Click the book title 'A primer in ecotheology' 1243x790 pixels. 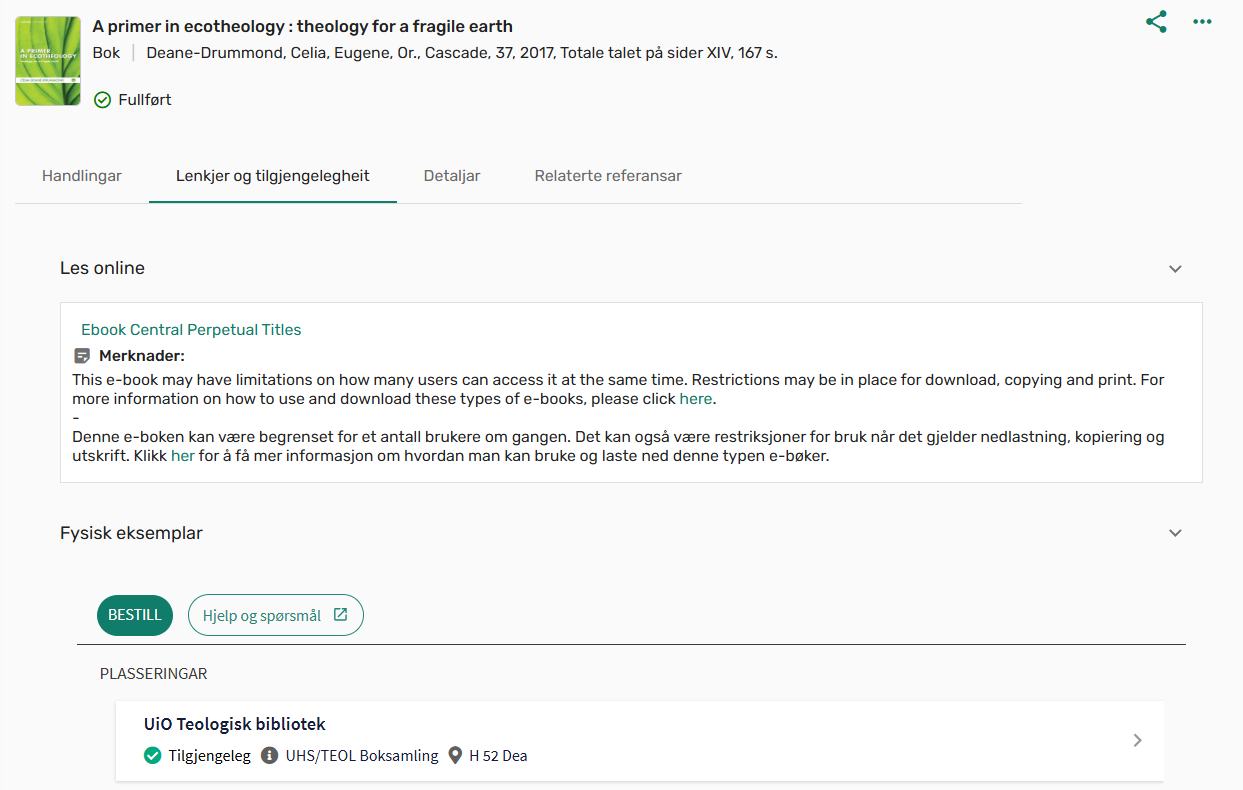303,27
